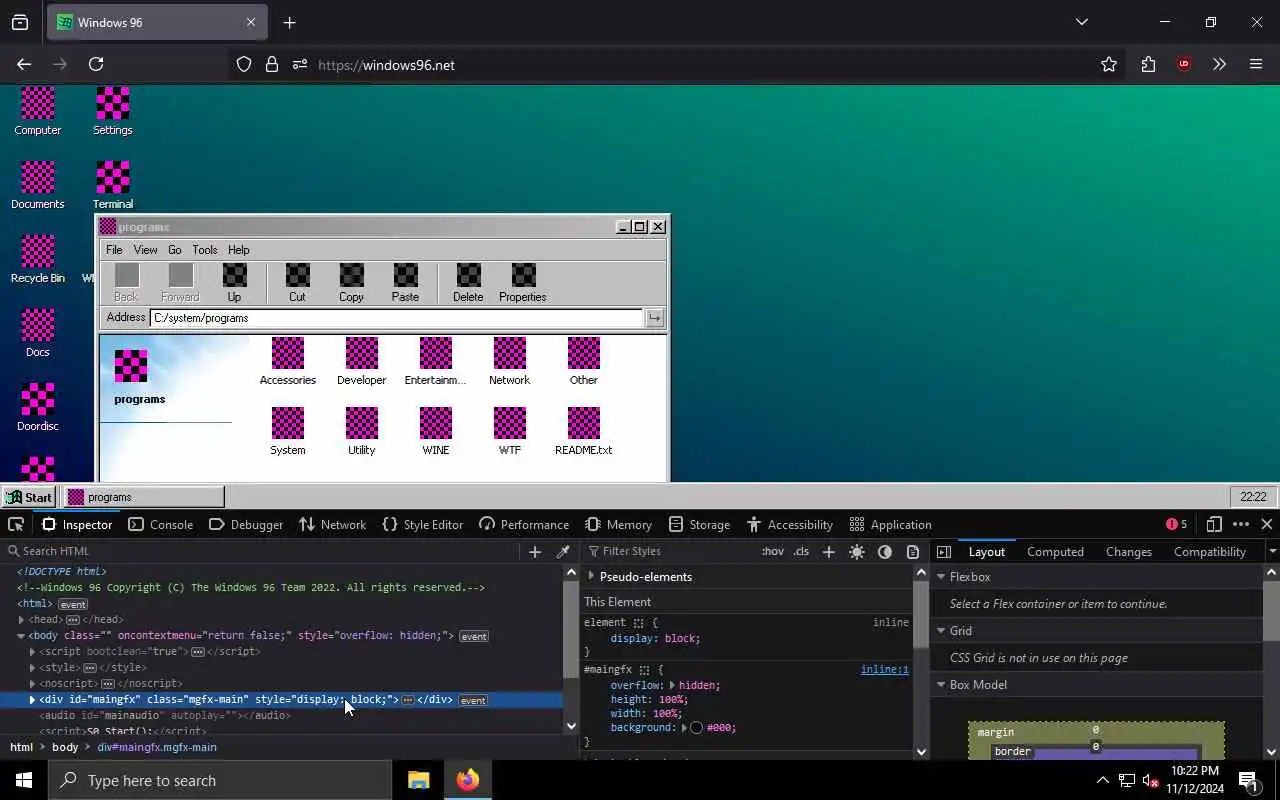Open the responsive design mode icon
The height and width of the screenshot is (800, 1280).
tap(1214, 524)
